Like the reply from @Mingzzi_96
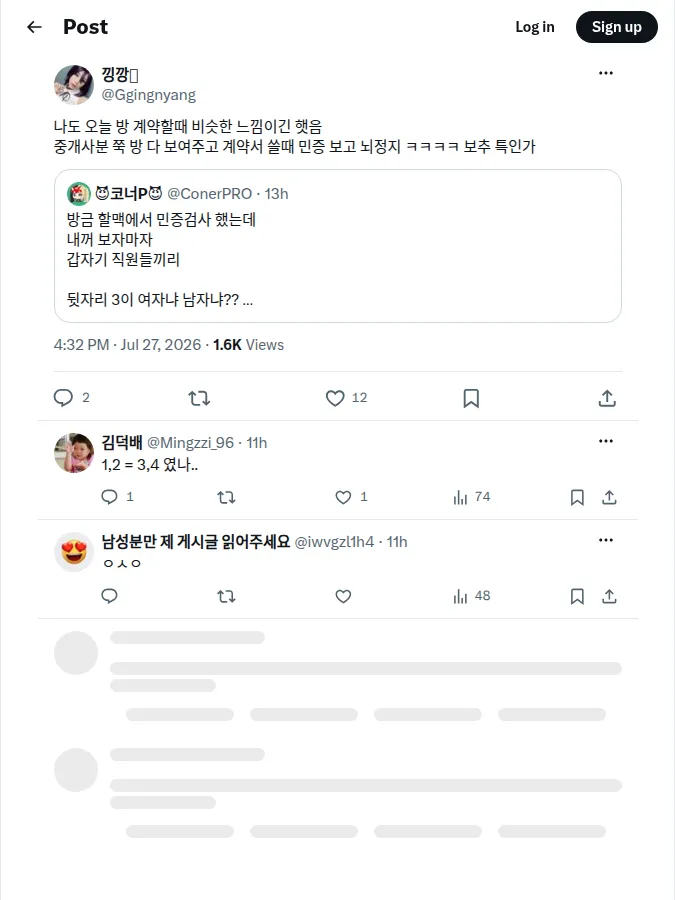This screenshot has height=900, width=675. pyautogui.click(x=343, y=497)
